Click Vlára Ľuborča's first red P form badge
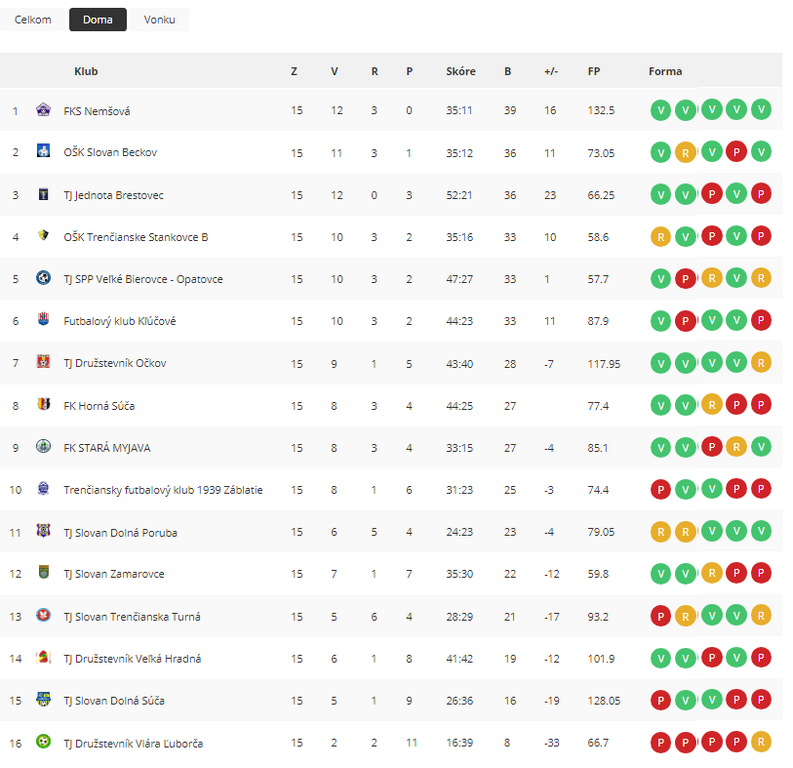This screenshot has width=793, height=768. [660, 743]
